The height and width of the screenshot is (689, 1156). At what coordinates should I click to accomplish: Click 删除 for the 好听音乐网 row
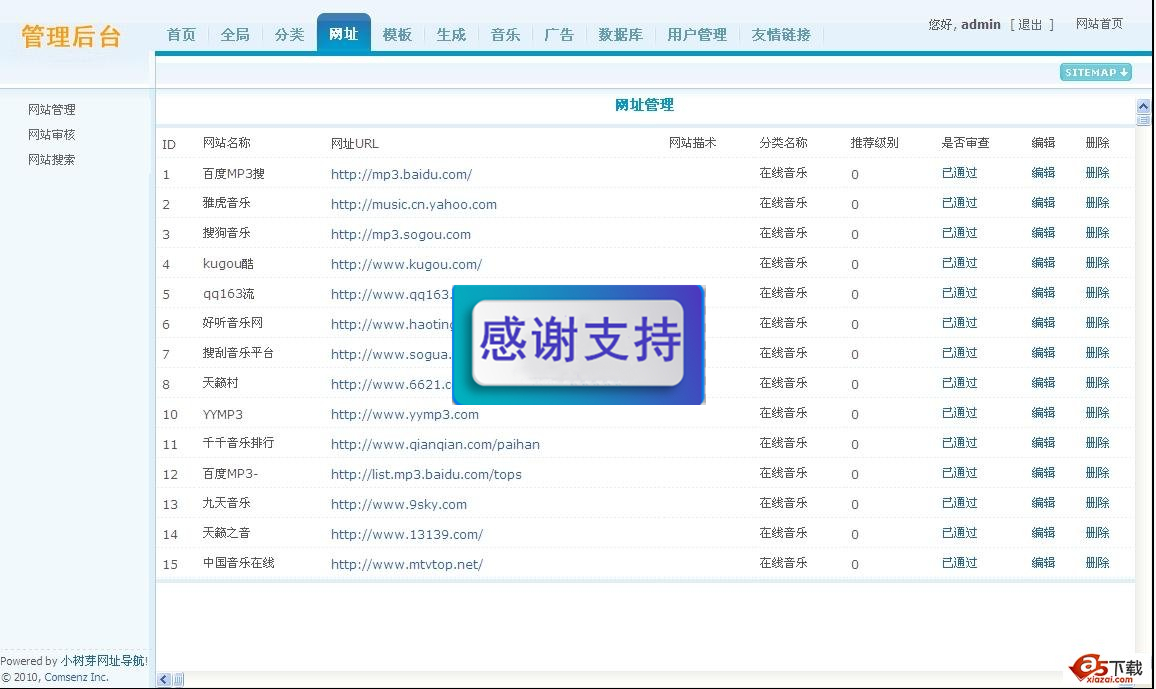1097,323
